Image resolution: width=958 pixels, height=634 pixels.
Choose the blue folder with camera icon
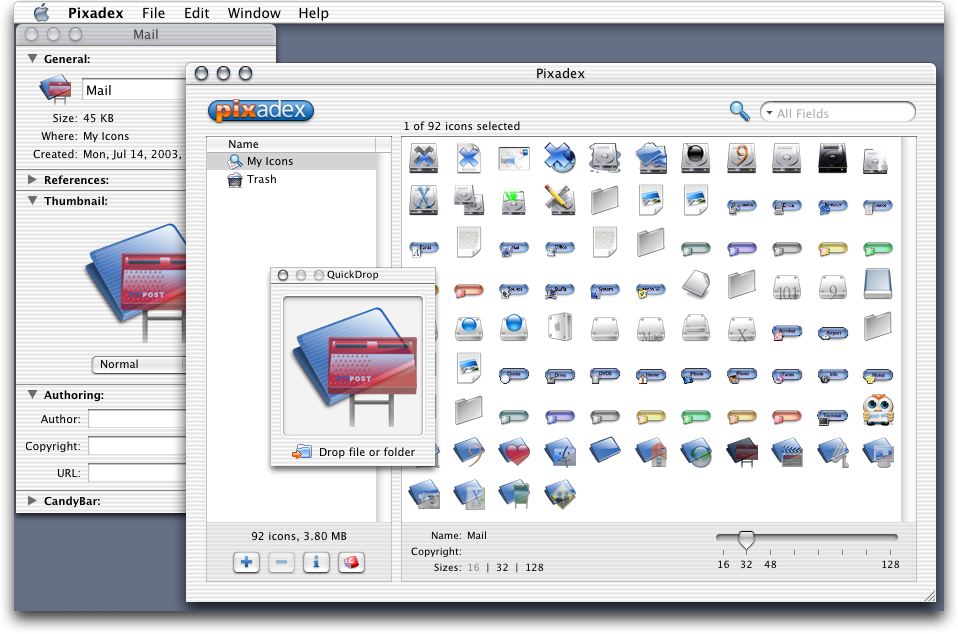click(423, 495)
